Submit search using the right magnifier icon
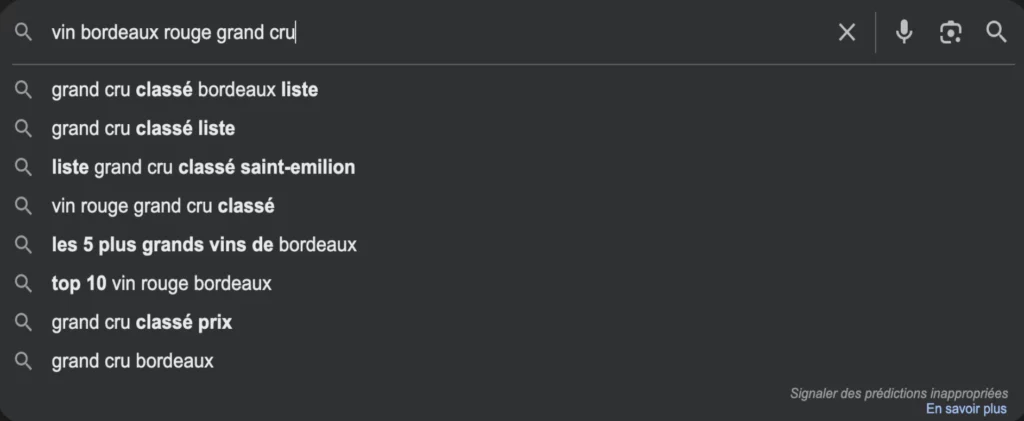The image size is (1024, 421). coord(996,32)
